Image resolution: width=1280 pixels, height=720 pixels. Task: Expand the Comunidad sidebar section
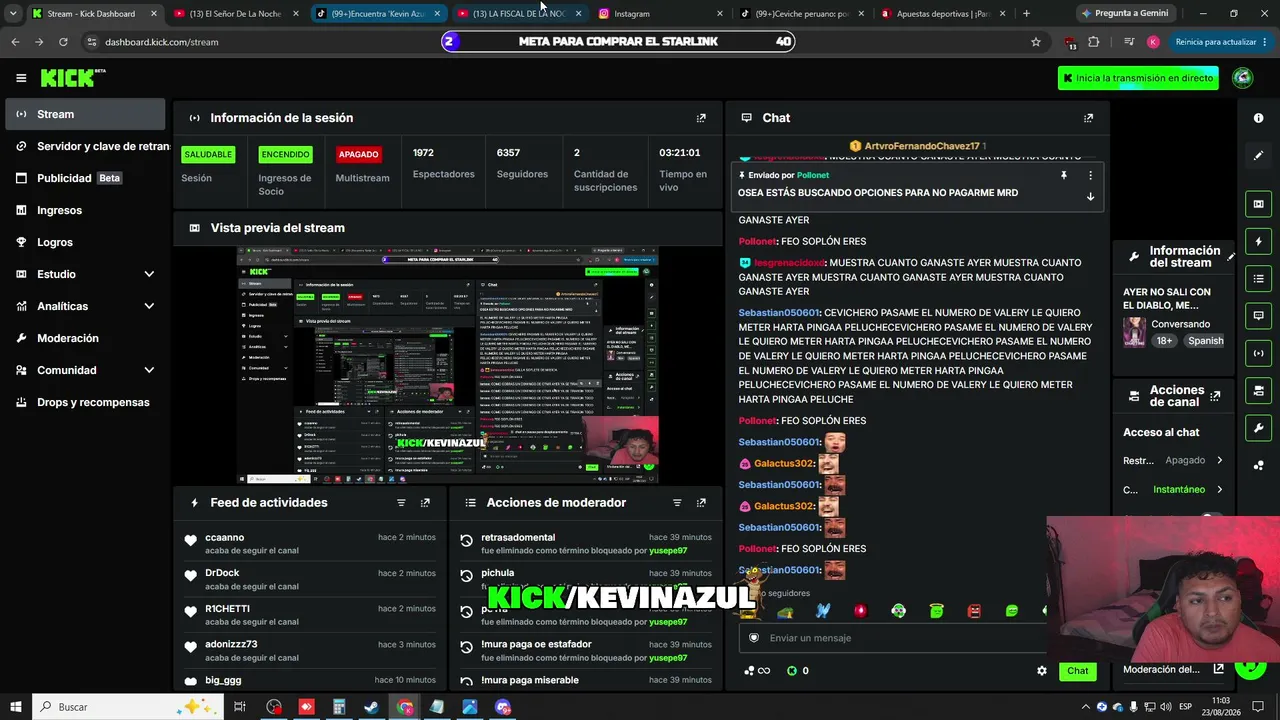(149, 370)
